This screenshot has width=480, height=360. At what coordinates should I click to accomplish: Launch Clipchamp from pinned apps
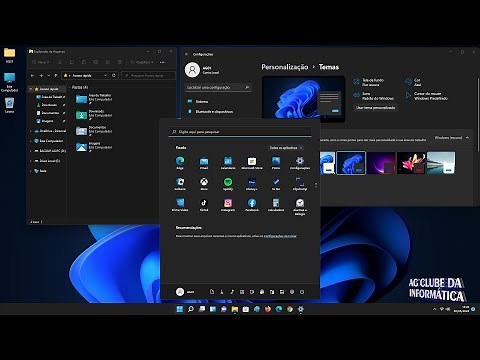coord(300,184)
